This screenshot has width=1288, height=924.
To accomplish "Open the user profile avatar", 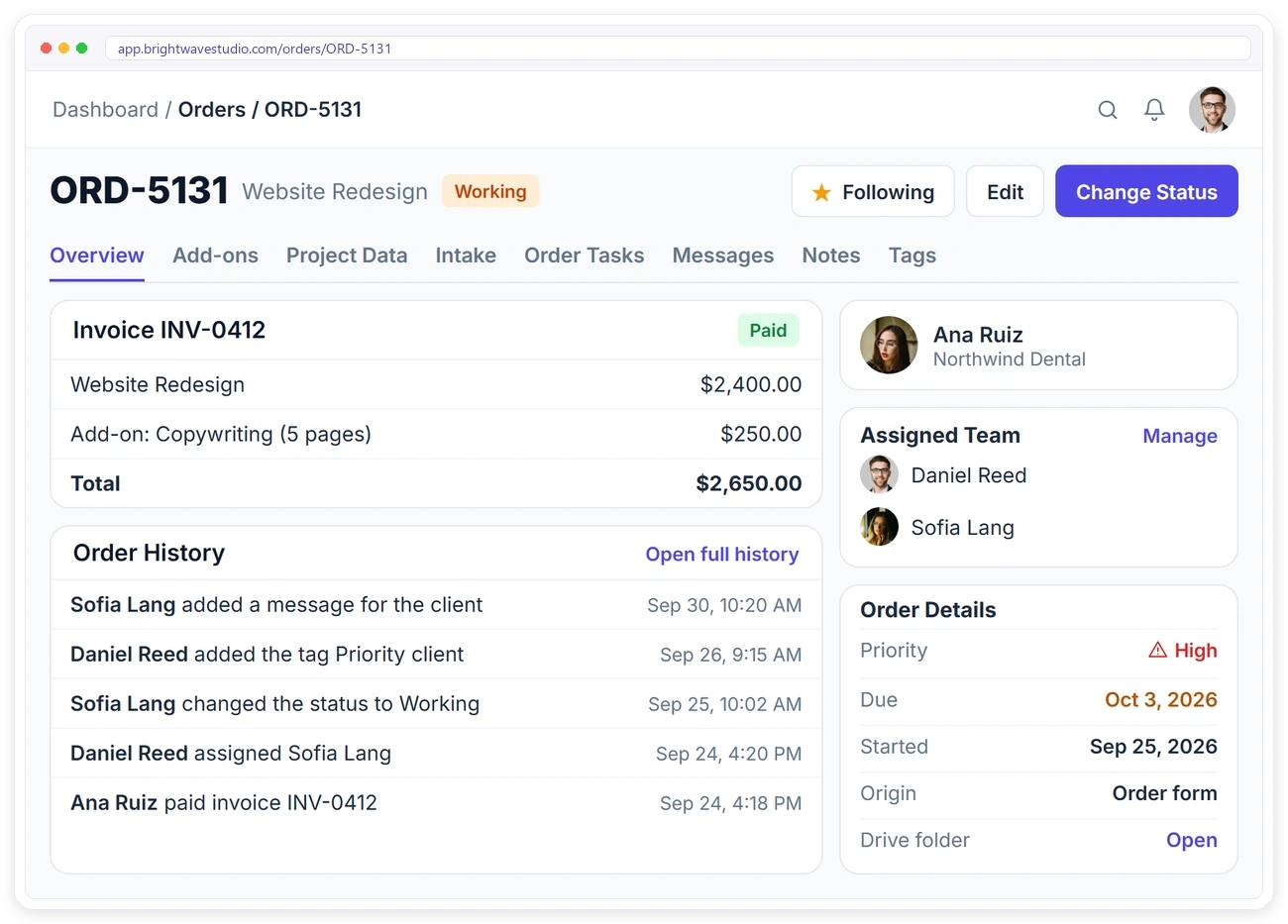I will tap(1212, 110).
